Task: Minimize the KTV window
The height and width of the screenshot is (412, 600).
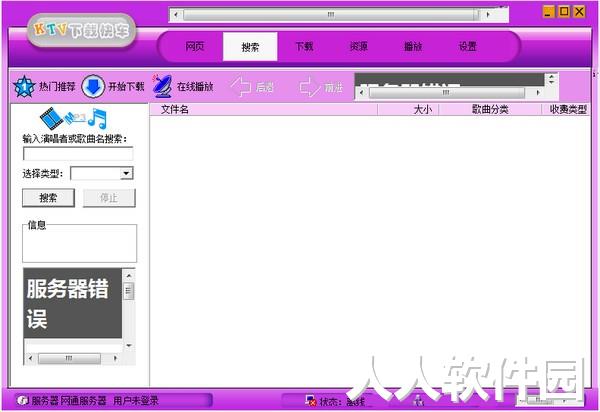Action: 549,11
